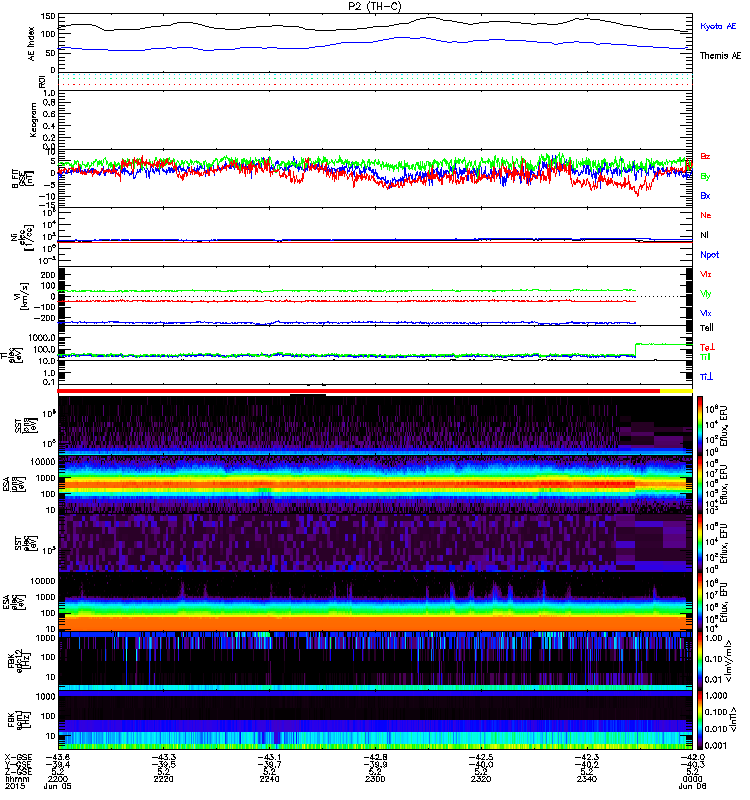Viewport: 750px width, 800px height.
Task: Select X-GSE value -43.6
Action: tap(58, 757)
